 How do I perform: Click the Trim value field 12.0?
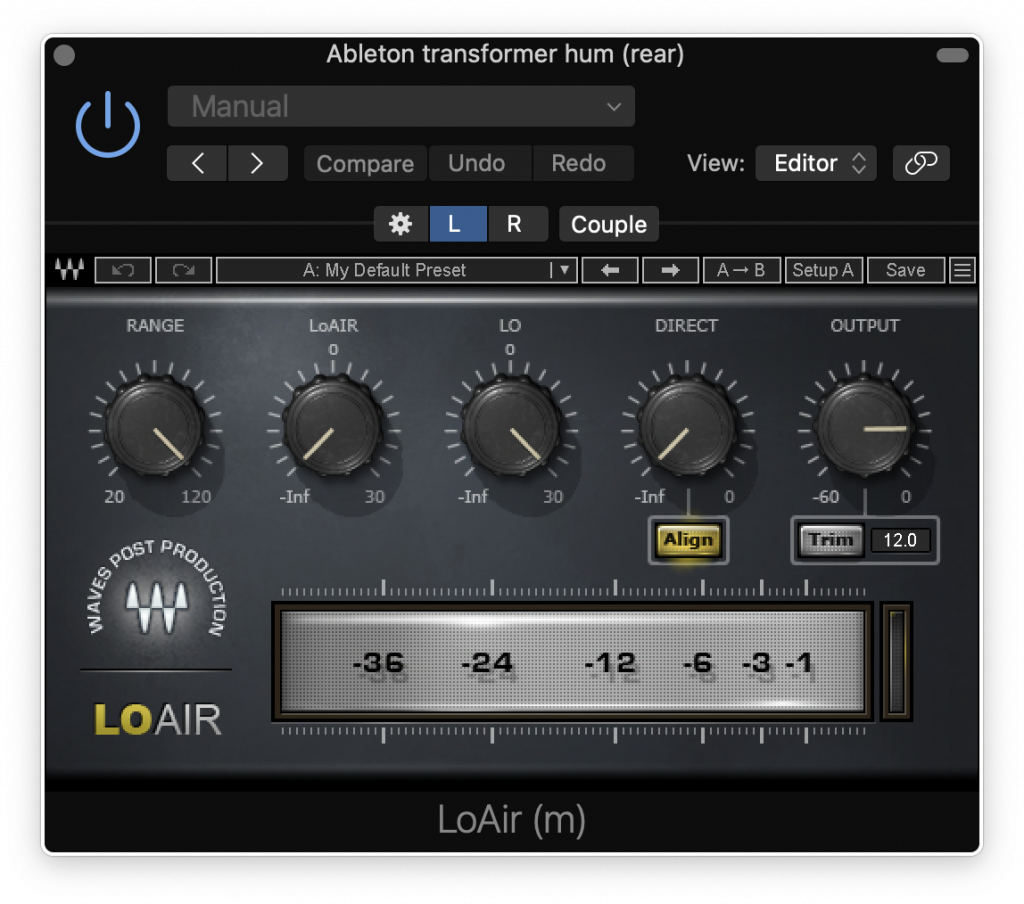click(x=900, y=540)
